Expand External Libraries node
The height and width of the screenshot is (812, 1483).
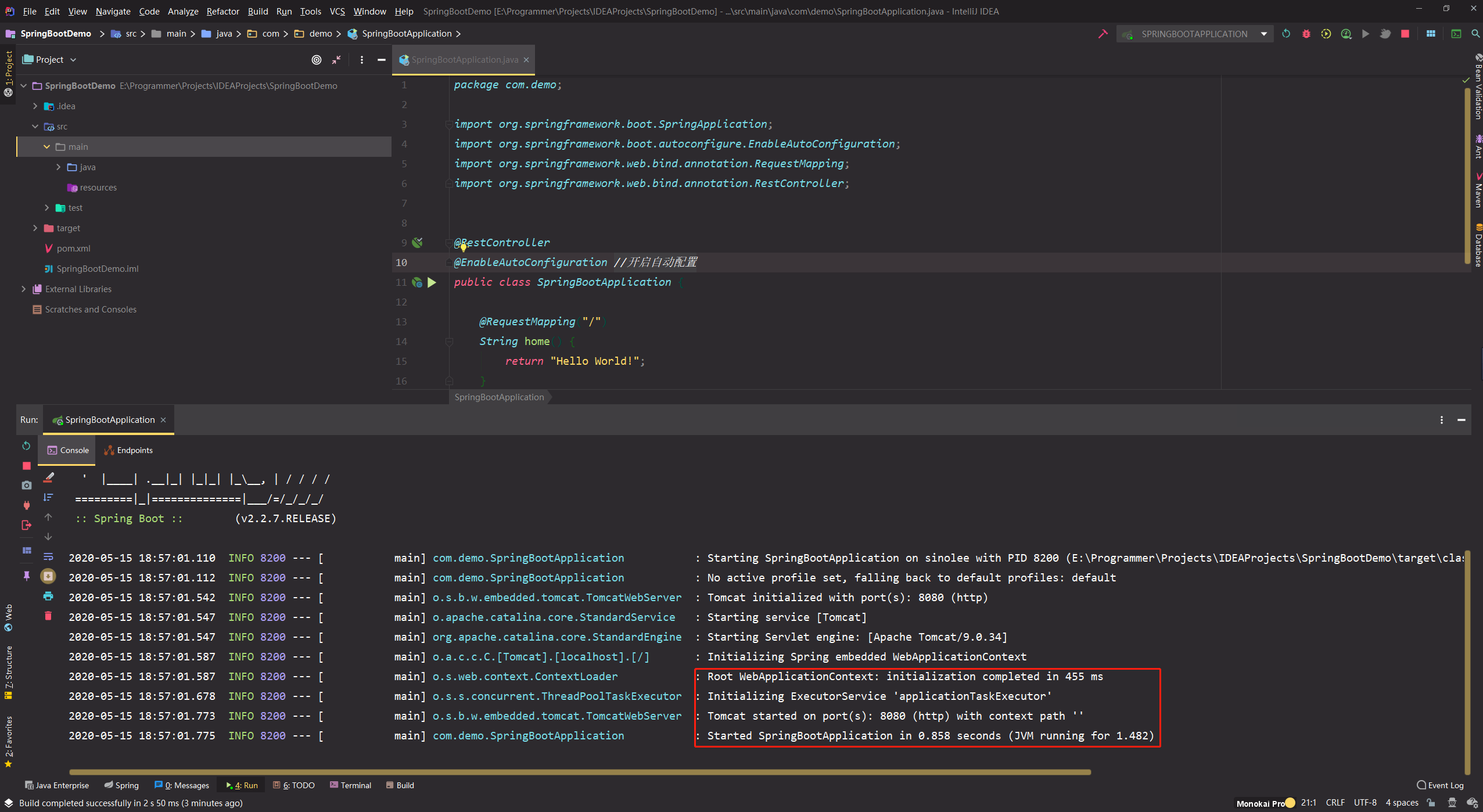pos(24,289)
